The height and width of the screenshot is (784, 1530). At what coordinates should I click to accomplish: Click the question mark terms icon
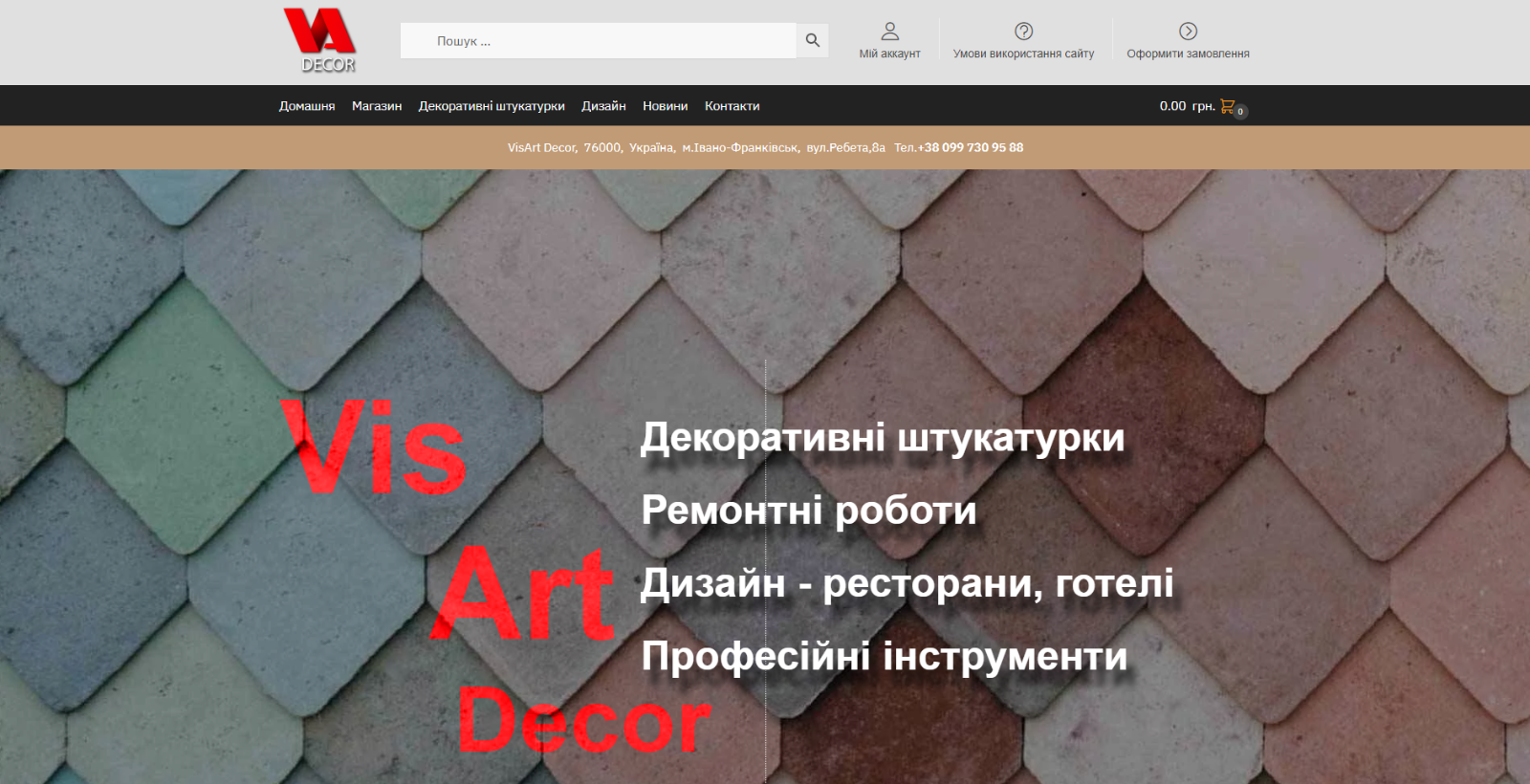pyautogui.click(x=1023, y=32)
